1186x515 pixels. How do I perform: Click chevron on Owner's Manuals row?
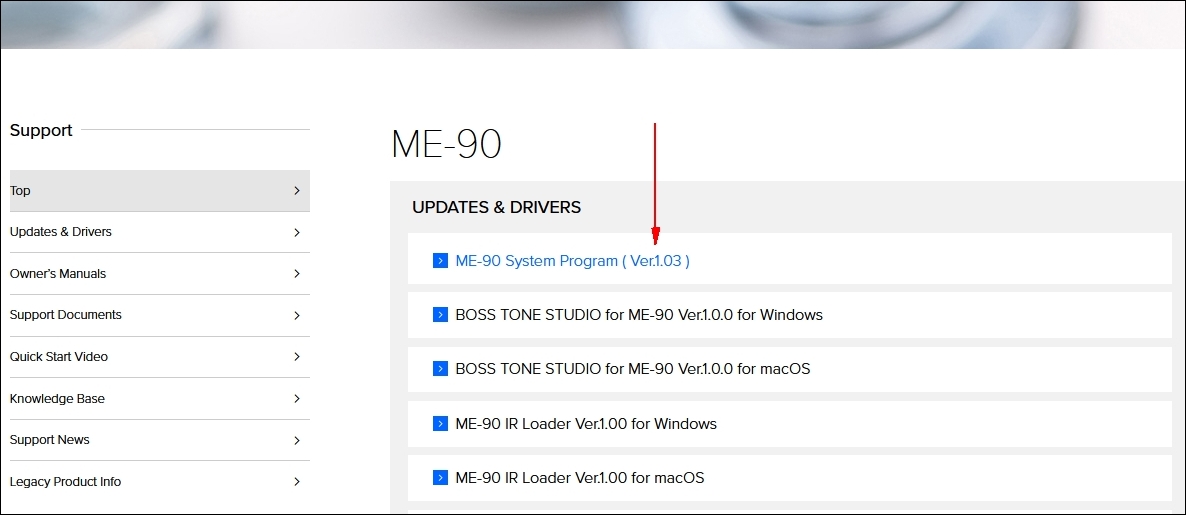(297, 274)
